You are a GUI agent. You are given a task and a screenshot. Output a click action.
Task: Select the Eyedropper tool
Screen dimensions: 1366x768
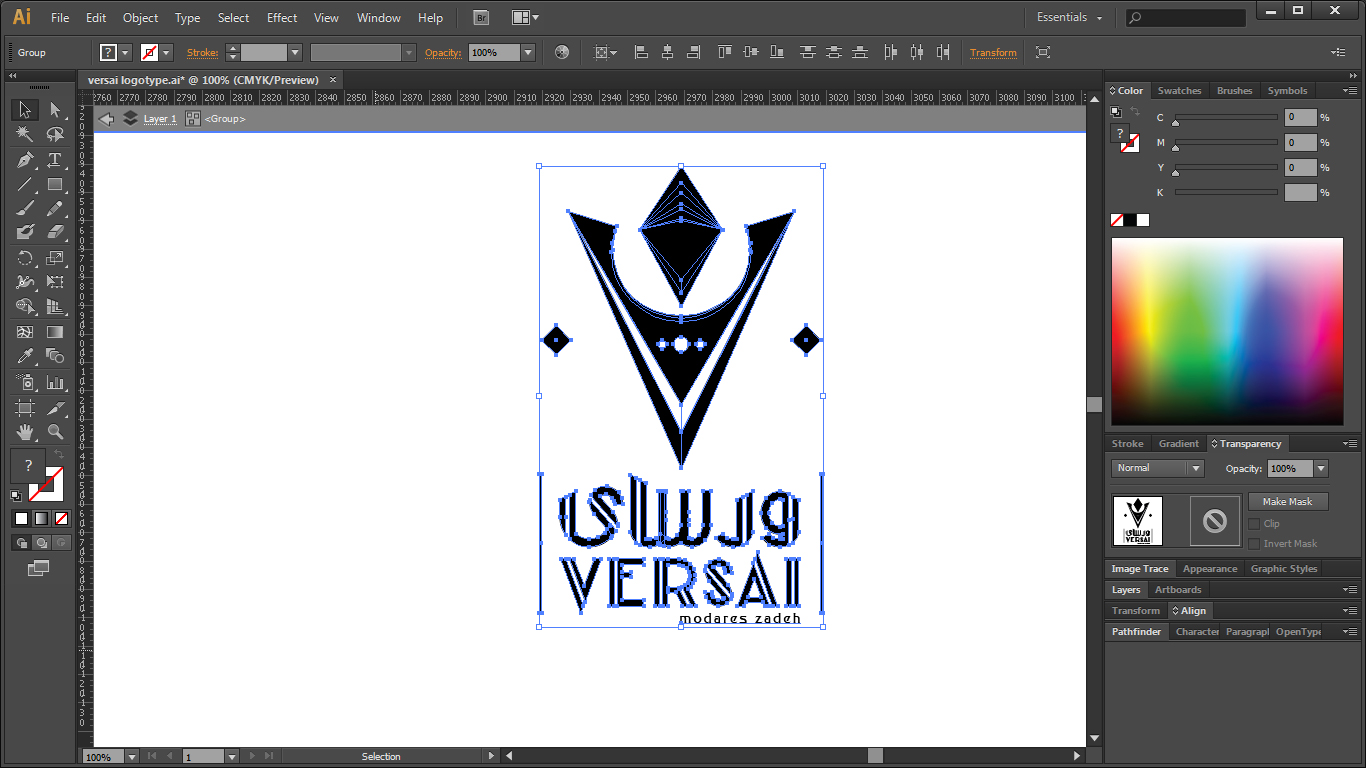(25, 356)
